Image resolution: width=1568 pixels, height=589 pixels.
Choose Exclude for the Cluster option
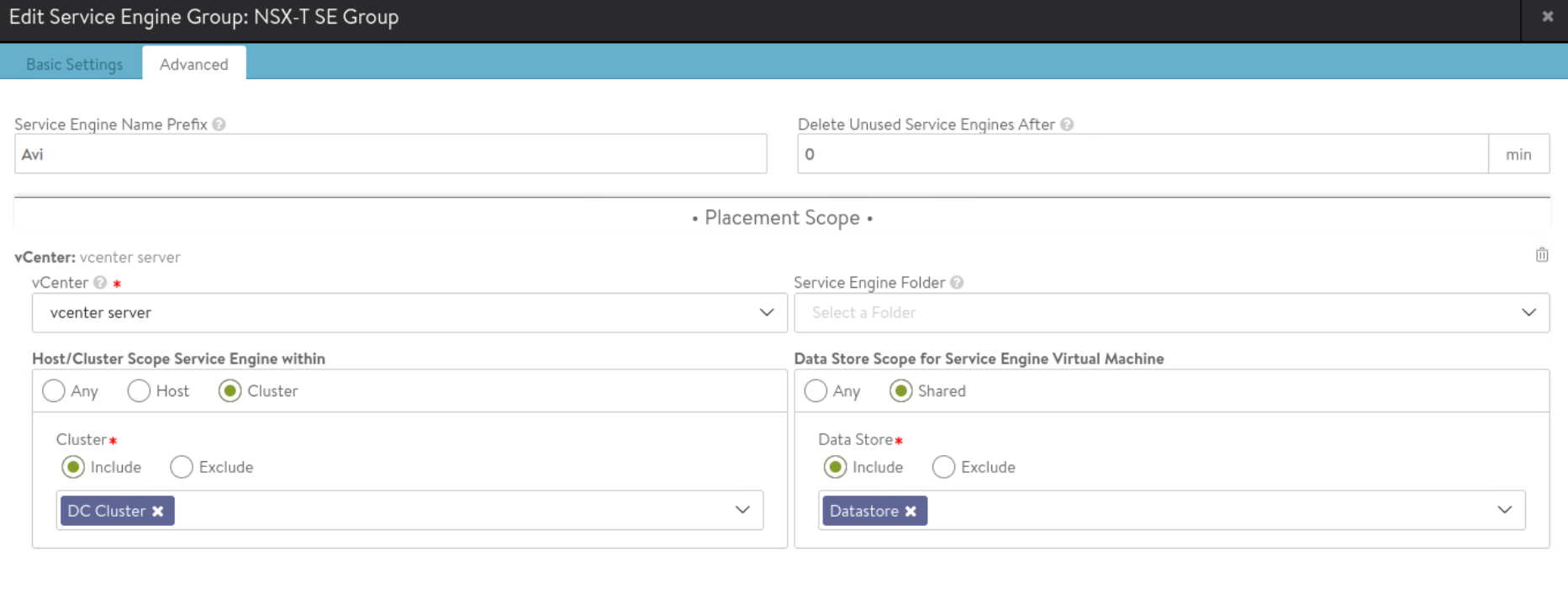pyautogui.click(x=182, y=467)
